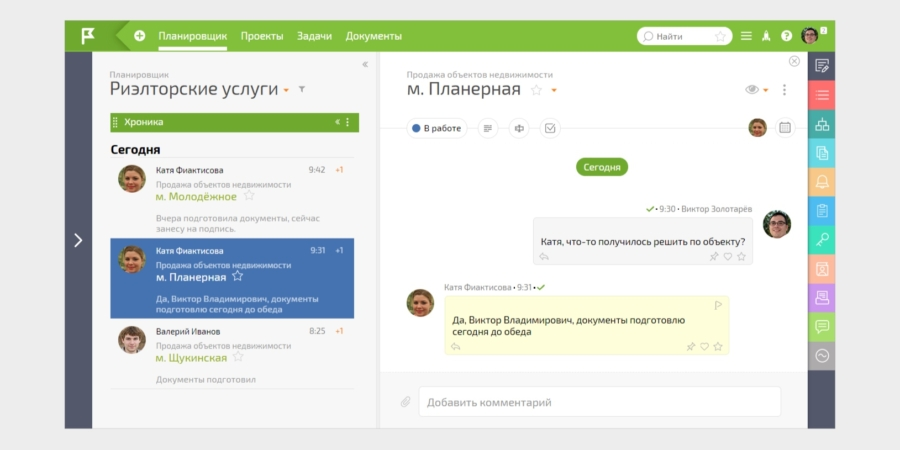Switch to the Задачи tab
The height and width of the screenshot is (450, 900).
314,36
